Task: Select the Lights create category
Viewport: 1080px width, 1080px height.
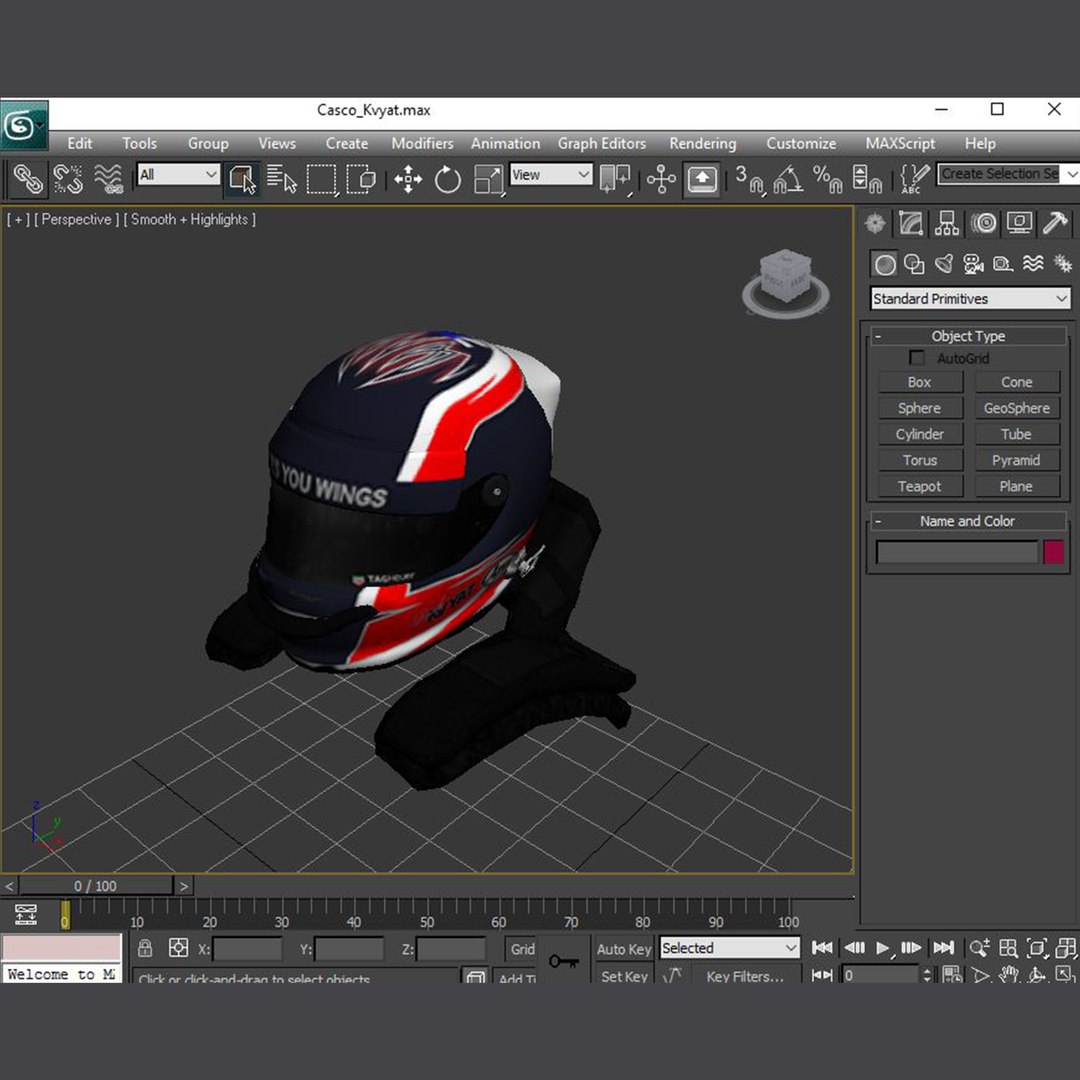Action: point(944,264)
